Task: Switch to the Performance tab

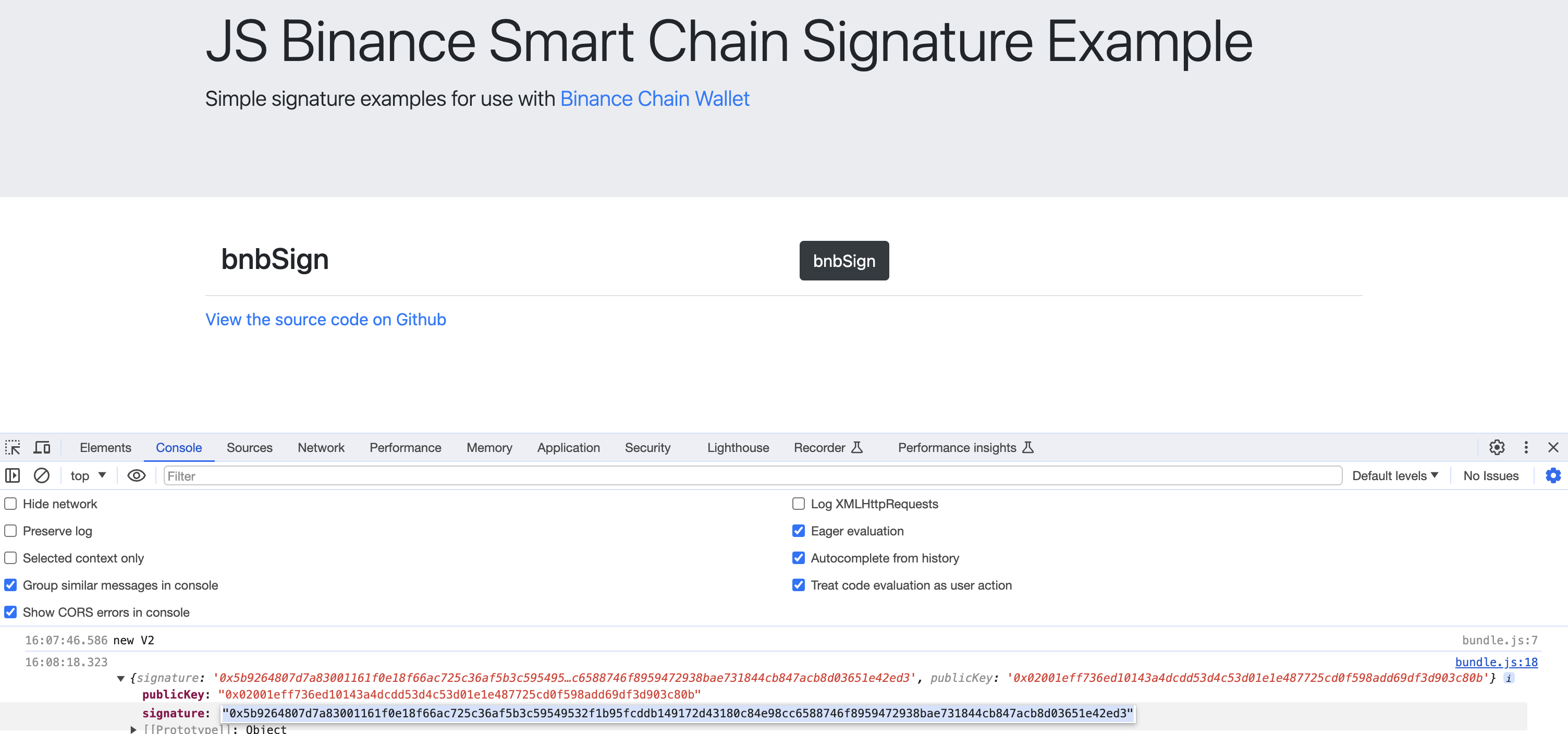Action: pyautogui.click(x=405, y=447)
